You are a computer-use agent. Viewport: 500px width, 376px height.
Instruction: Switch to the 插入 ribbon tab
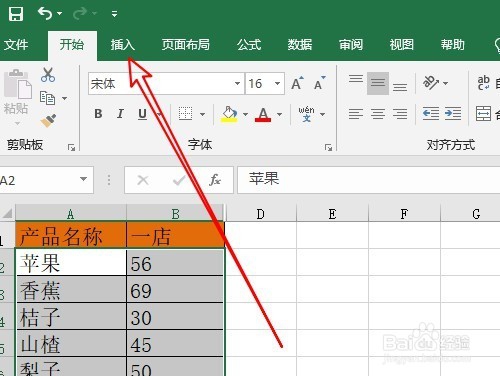[x=123, y=44]
